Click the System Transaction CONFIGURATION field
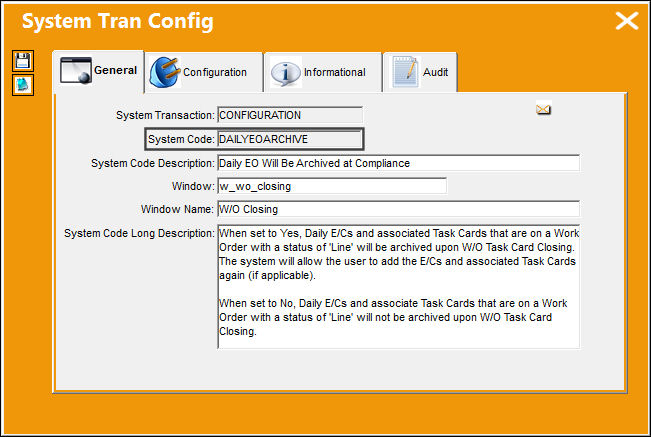Viewport: 651px width, 437px height. click(290, 115)
